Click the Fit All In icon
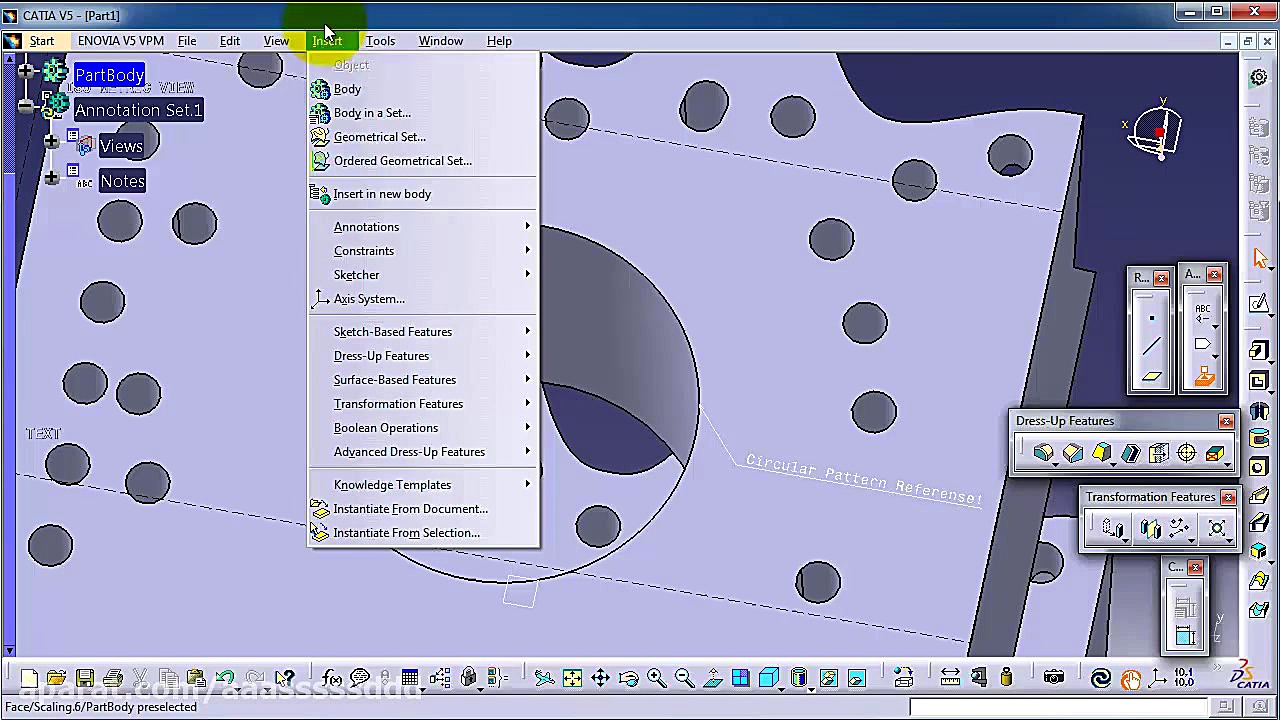The width and height of the screenshot is (1280, 720). pos(572,678)
